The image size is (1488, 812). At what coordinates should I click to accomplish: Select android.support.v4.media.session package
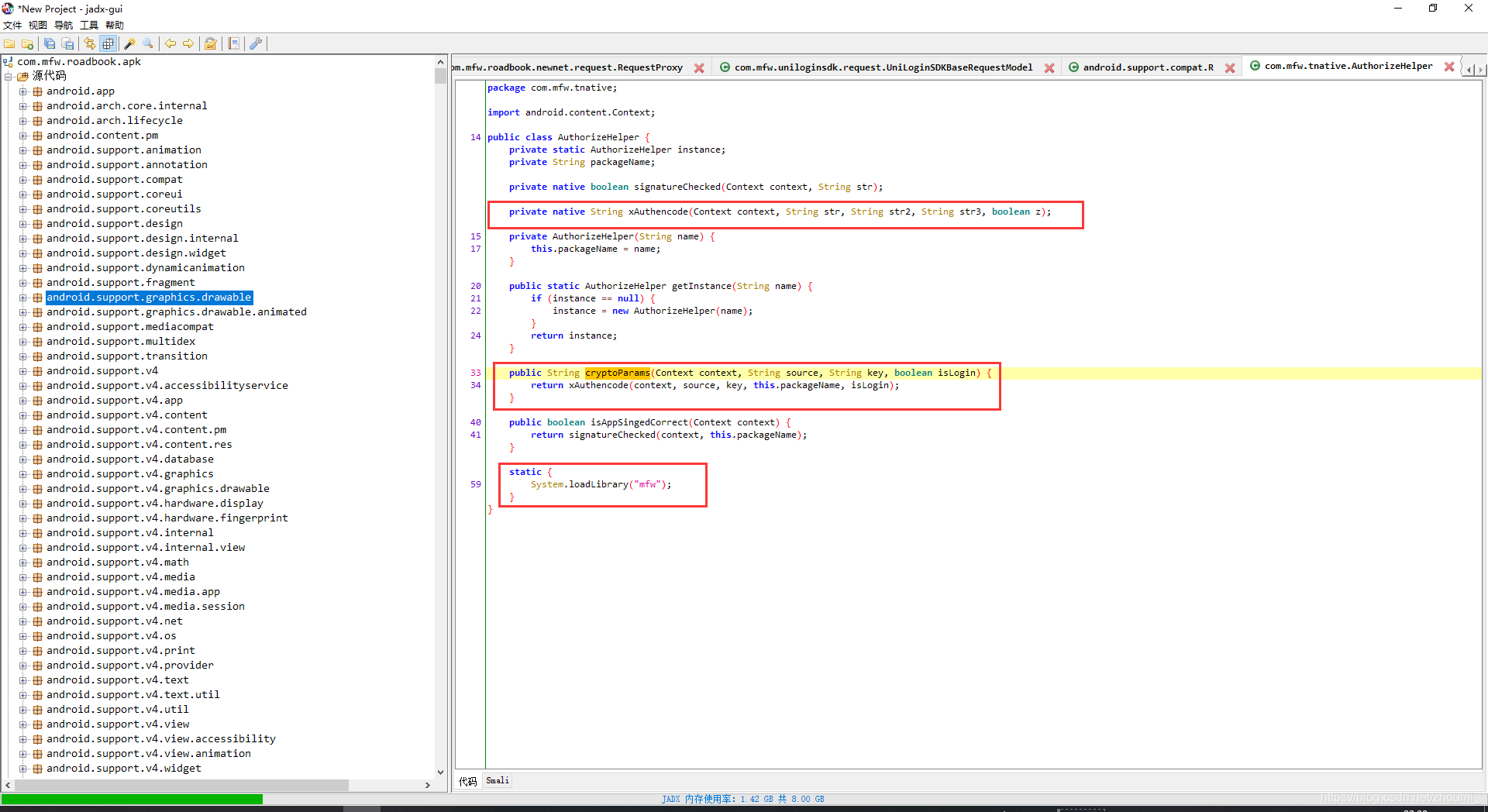(x=146, y=607)
